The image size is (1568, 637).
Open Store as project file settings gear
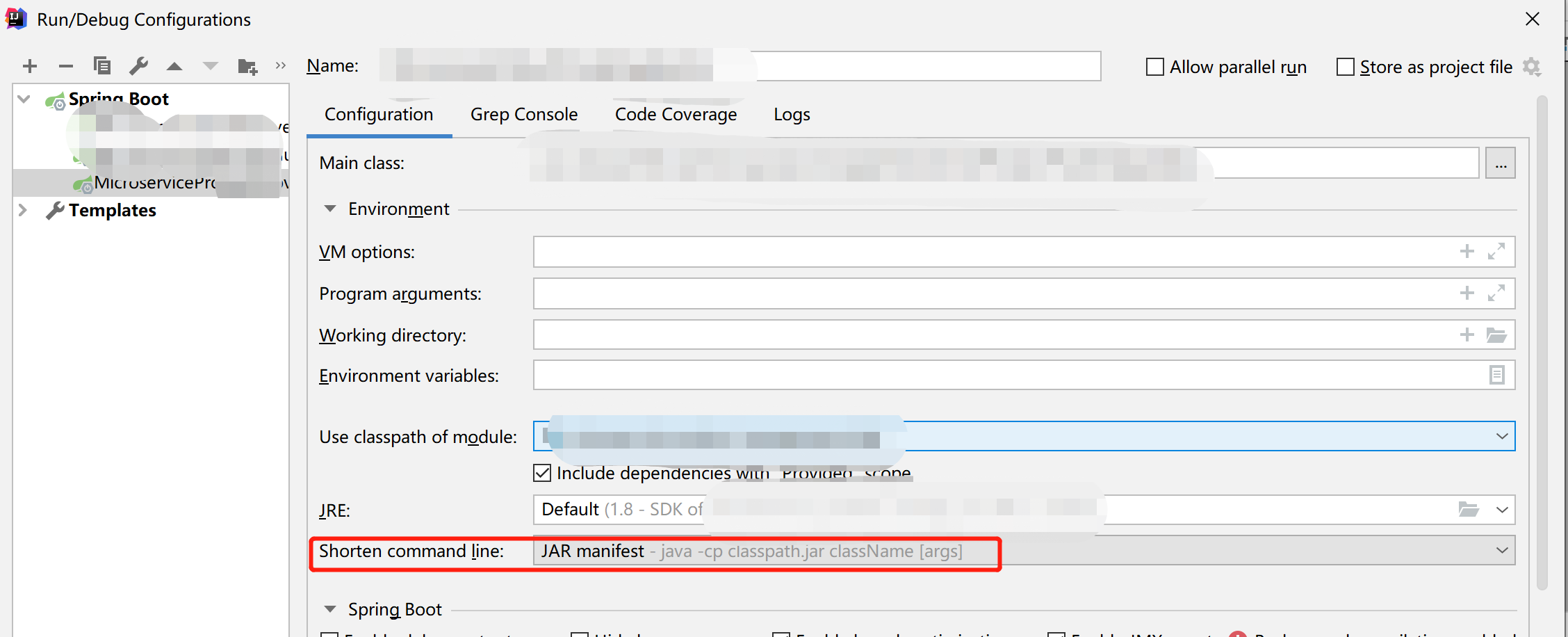point(1532,67)
